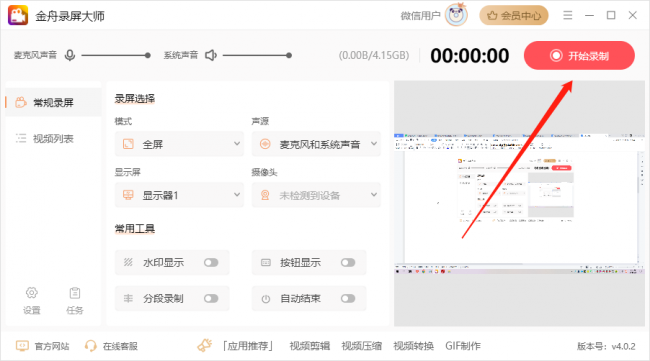This screenshot has width=650, height=361.
Task: Expand the 显示屏 显示器1 dropdown
Action: [x=179, y=195]
